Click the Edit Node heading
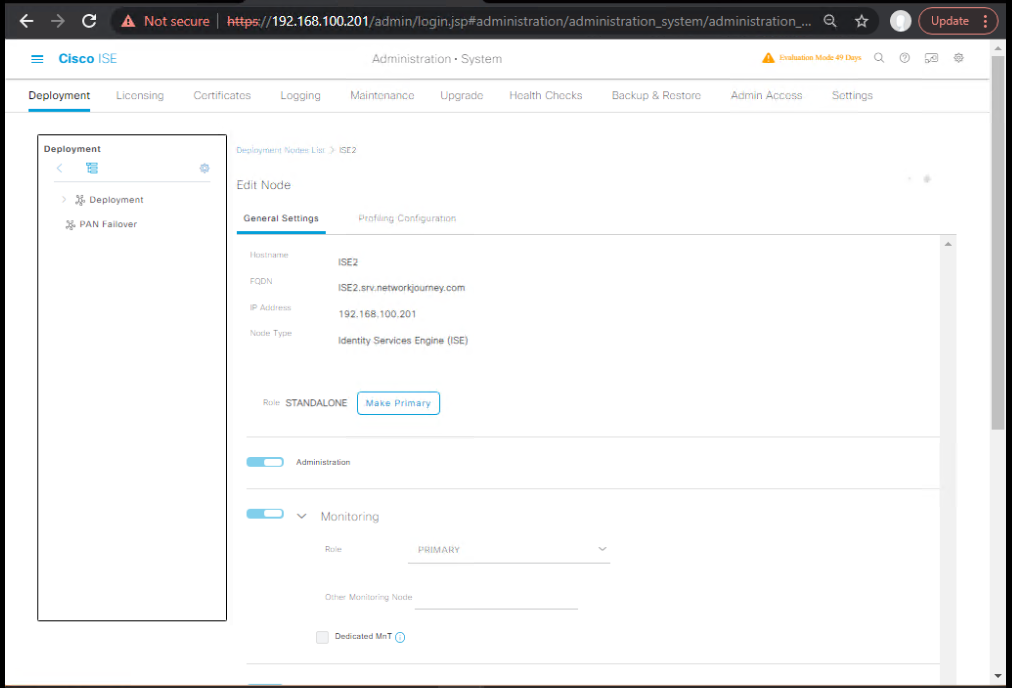The image size is (1012, 688). pyautogui.click(x=263, y=185)
